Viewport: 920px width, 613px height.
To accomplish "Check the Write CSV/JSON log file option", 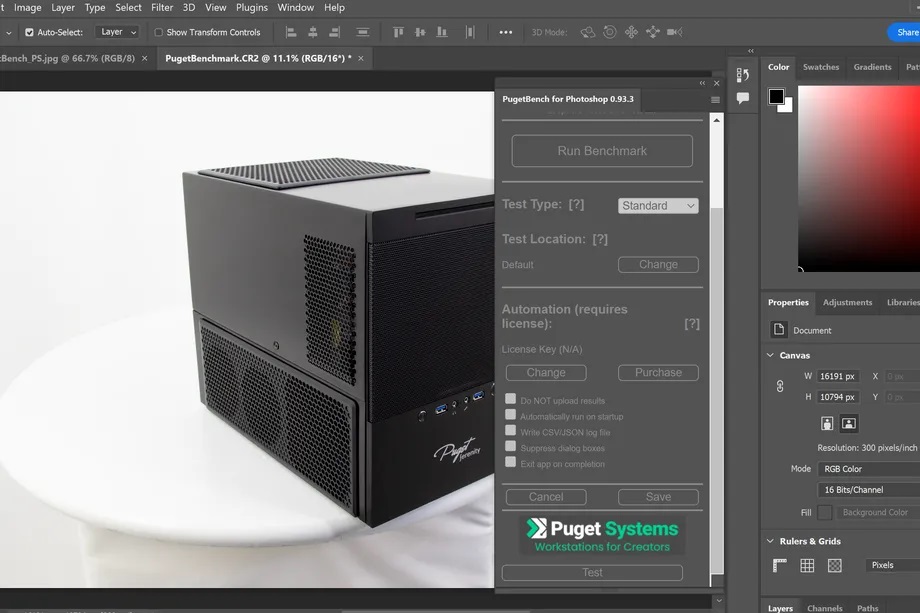I will click(x=511, y=431).
